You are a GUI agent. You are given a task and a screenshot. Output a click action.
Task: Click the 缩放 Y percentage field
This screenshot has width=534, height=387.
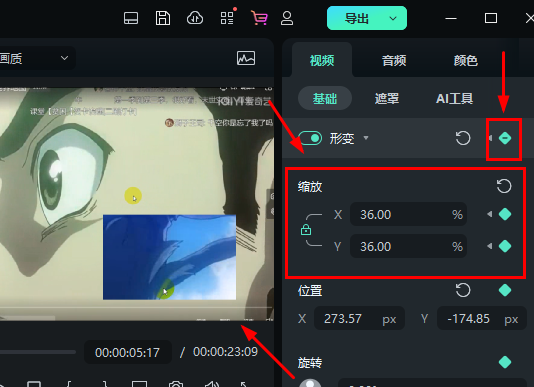(x=408, y=246)
